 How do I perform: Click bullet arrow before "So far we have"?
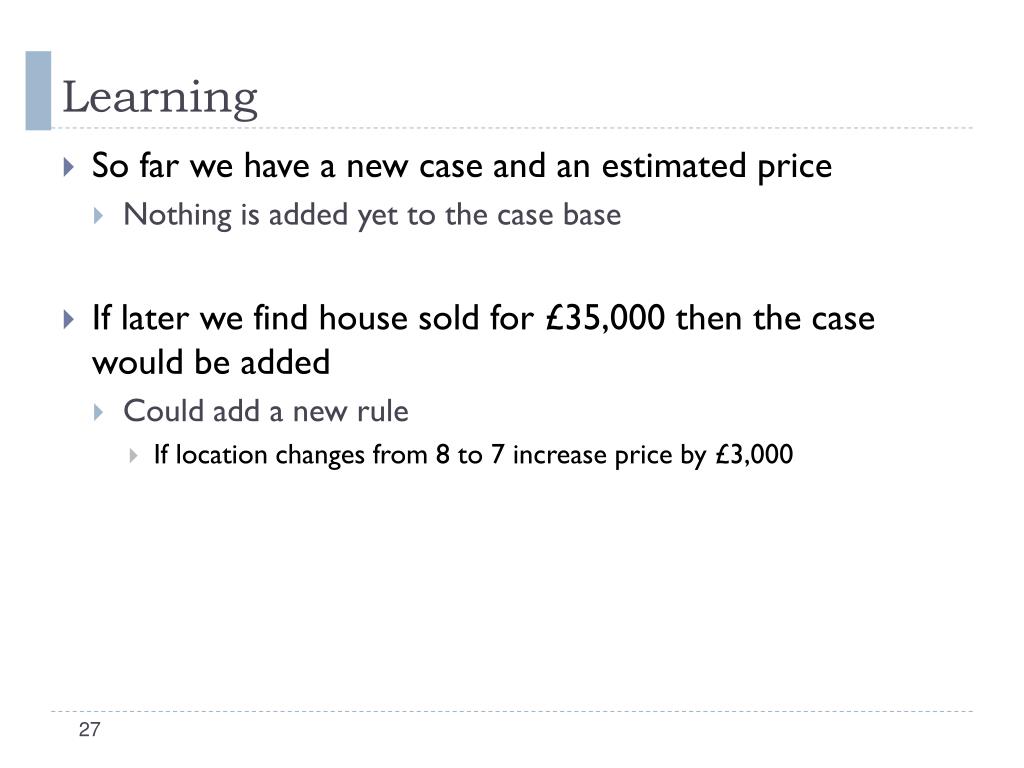click(x=69, y=167)
